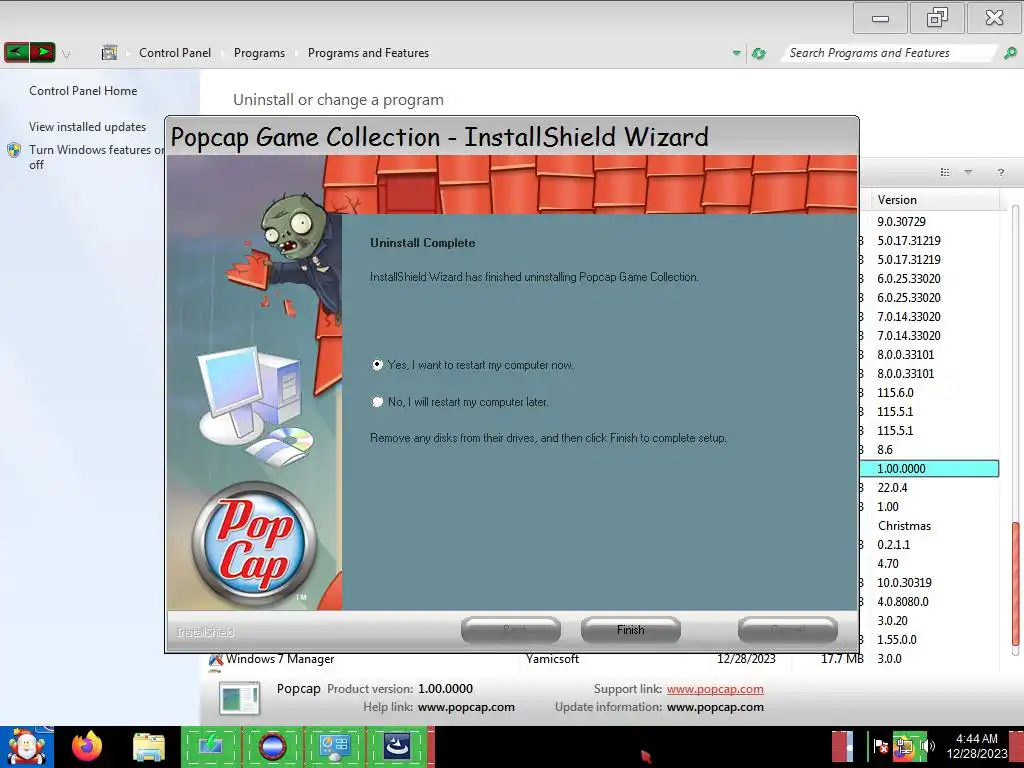Select the Windows 7 Manager program row
Image resolution: width=1024 pixels, height=768 pixels.
click(x=602, y=659)
